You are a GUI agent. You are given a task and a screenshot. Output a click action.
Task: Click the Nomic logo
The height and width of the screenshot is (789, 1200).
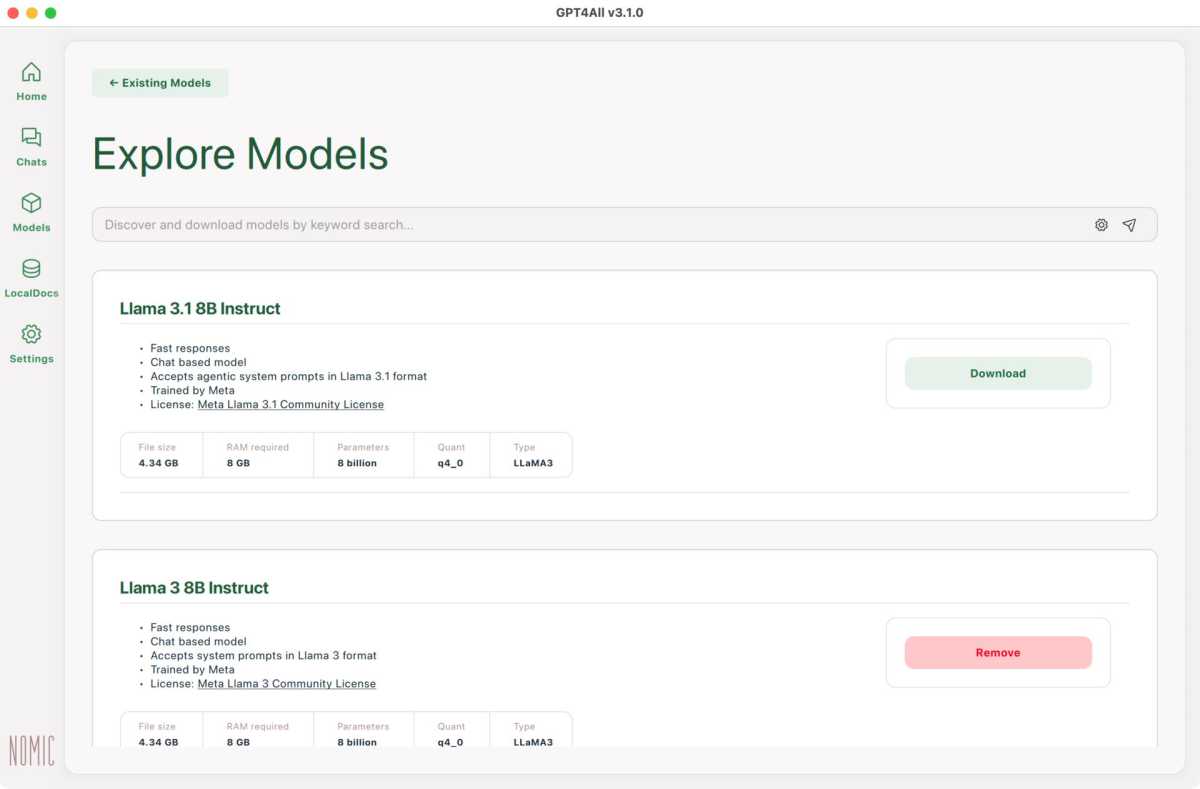click(x=31, y=750)
